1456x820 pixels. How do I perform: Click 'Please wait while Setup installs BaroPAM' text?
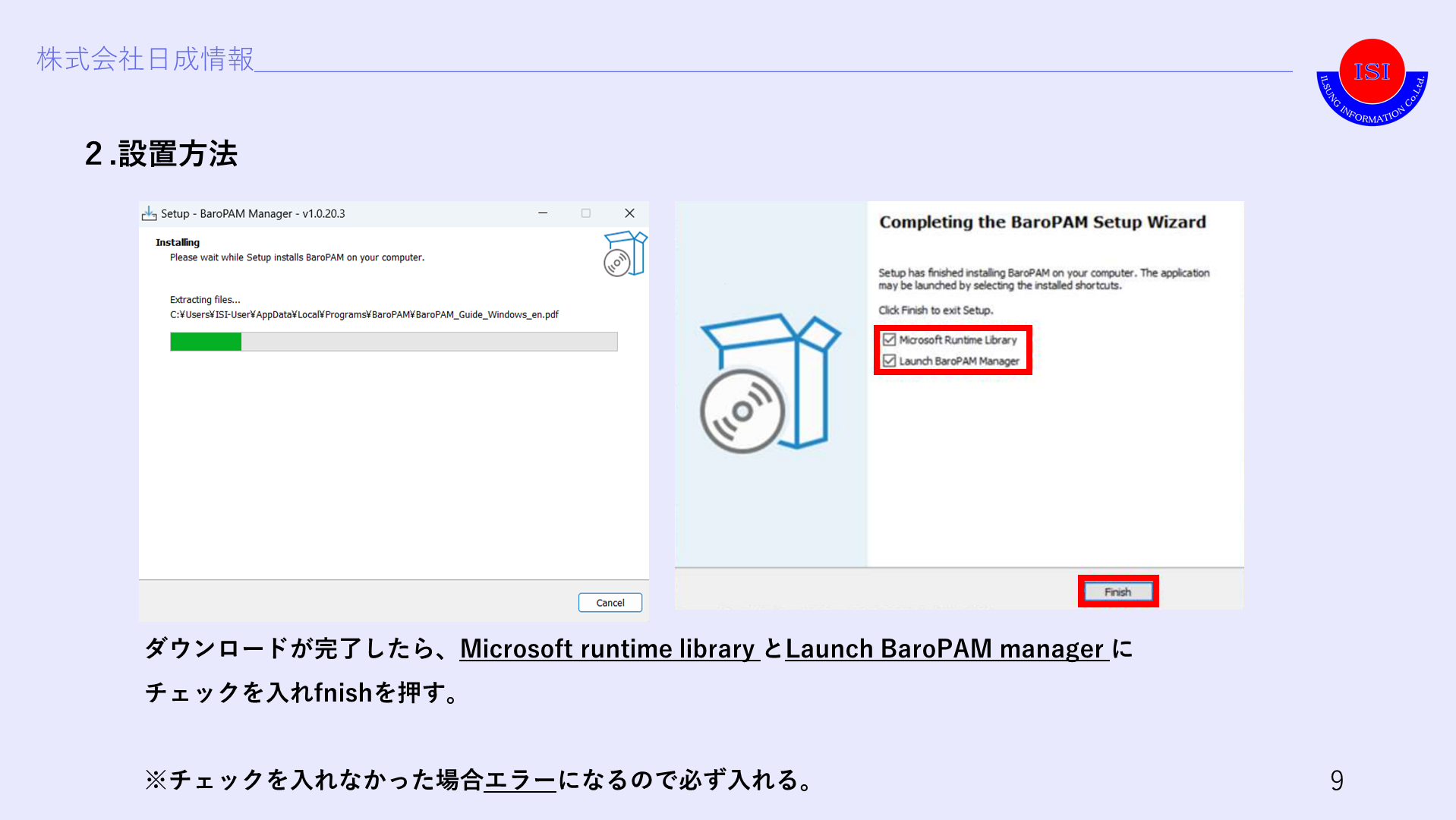coord(297,257)
